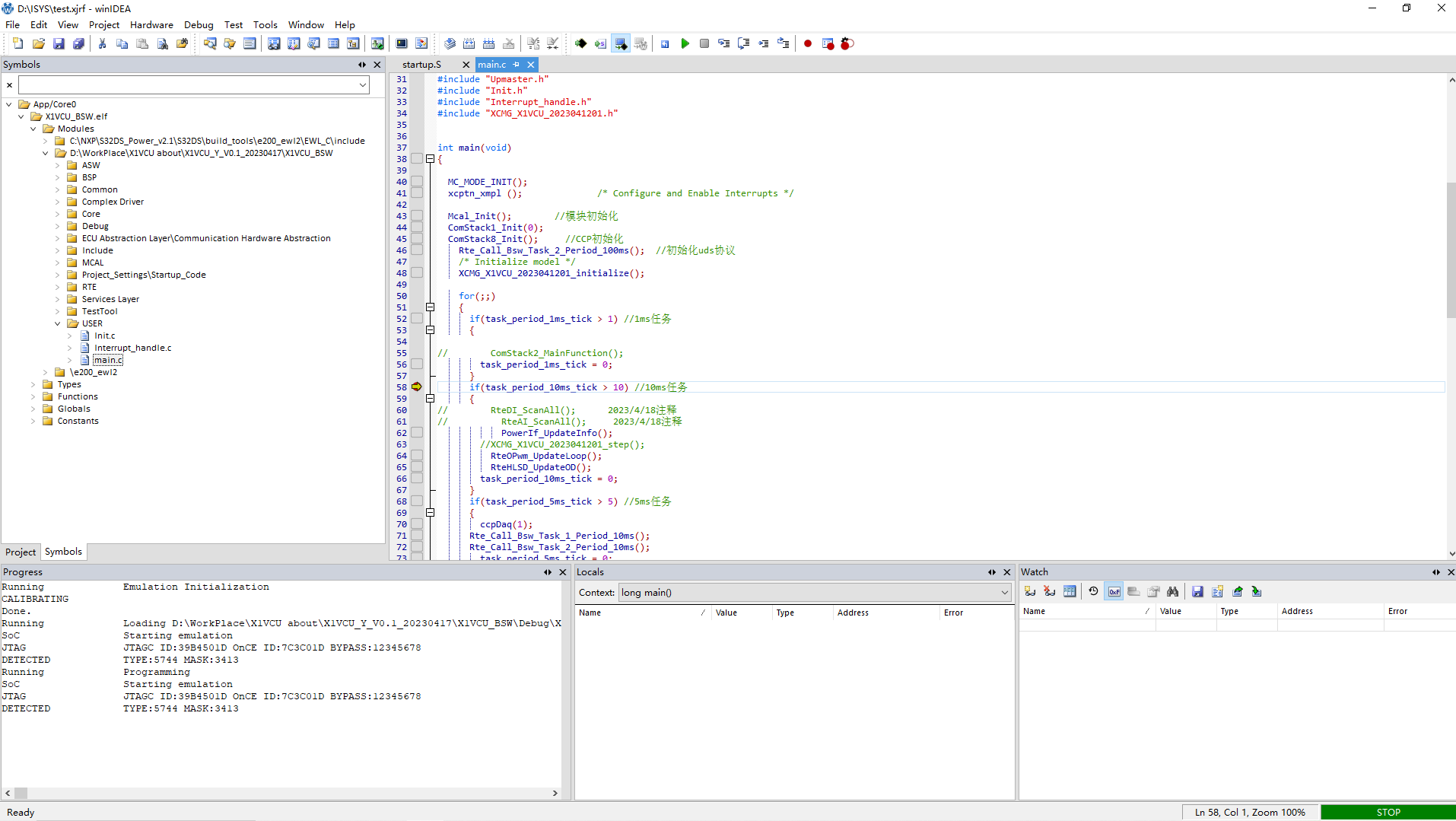1456x821 pixels.
Task: Click the save icon in Watch panel
Action: pos(1197,591)
